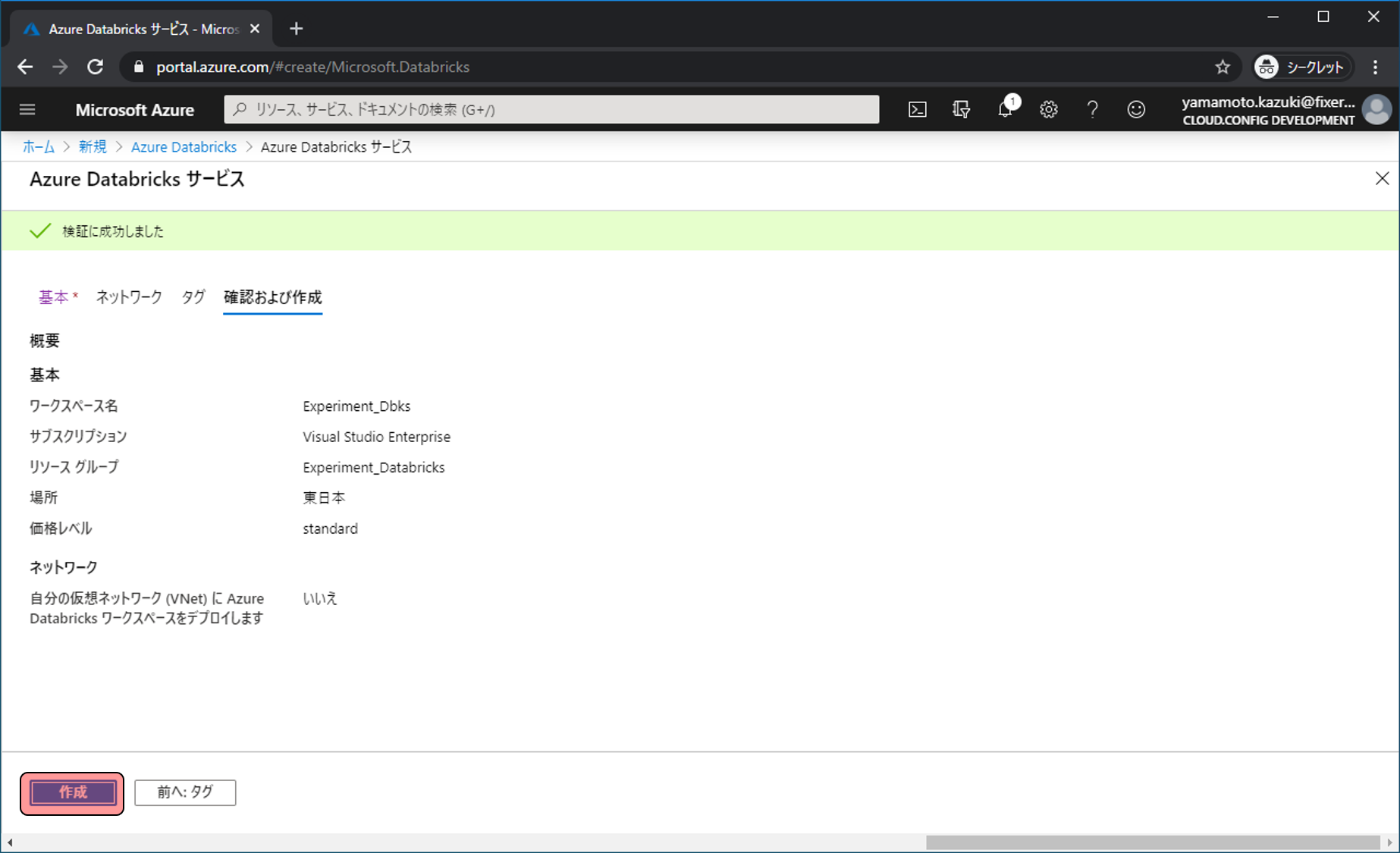Open Chrome's three-dot menu
Viewport: 1400px width, 853px height.
click(x=1375, y=67)
